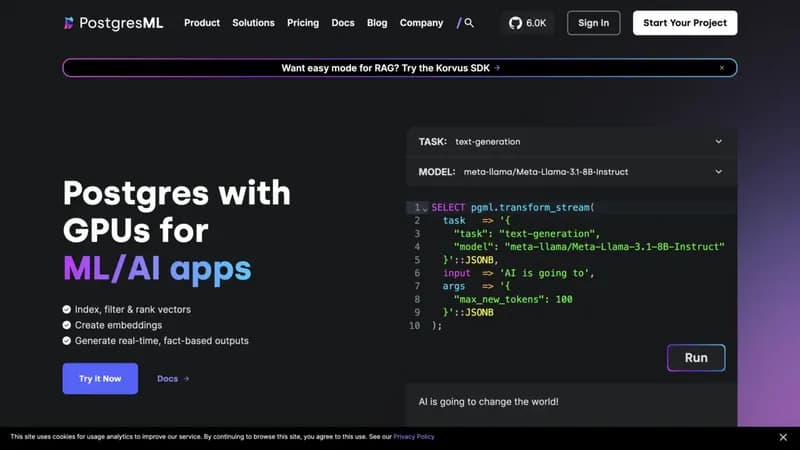The image size is (800, 450).
Task: Close the cookie notice bar
Action: pos(783,437)
